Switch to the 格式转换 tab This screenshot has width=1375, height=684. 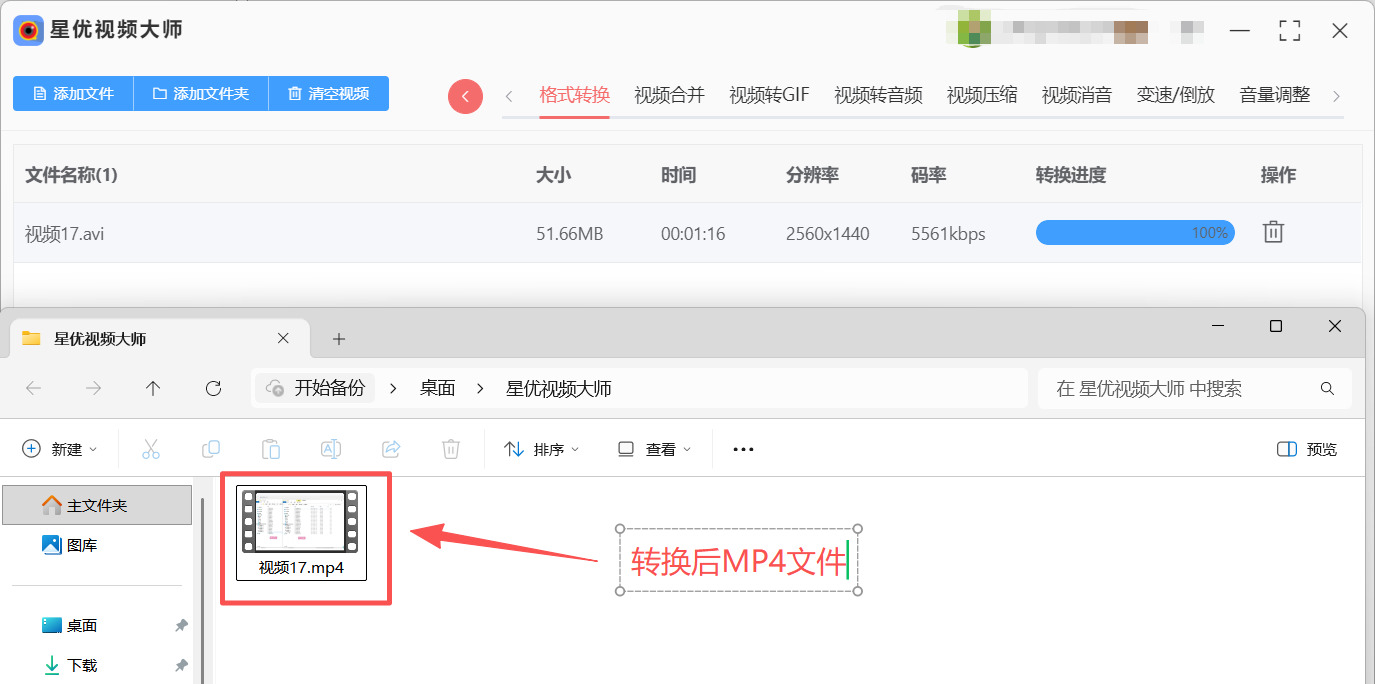point(574,95)
